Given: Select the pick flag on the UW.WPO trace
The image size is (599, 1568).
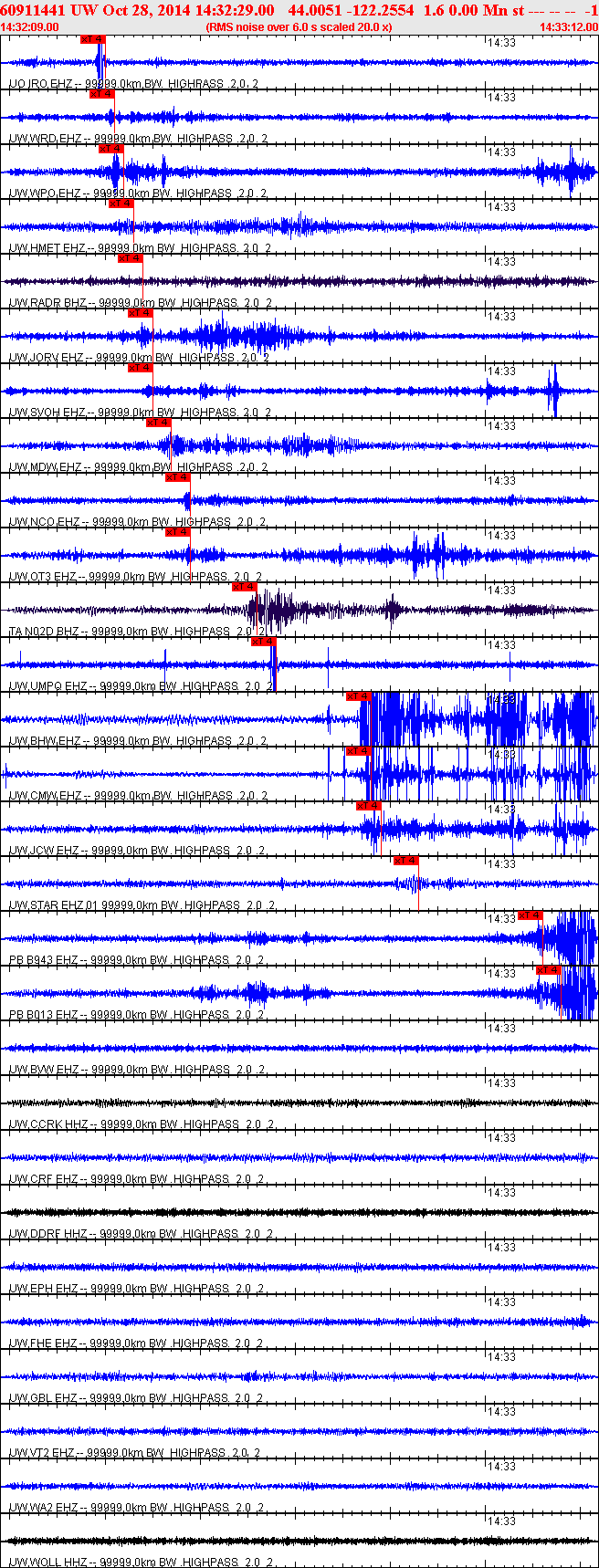Looking at the screenshot, I should point(110,149).
